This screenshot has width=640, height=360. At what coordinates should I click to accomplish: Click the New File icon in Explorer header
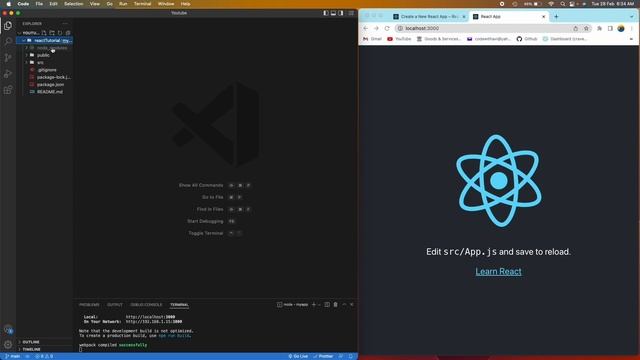pyautogui.click(x=44, y=33)
